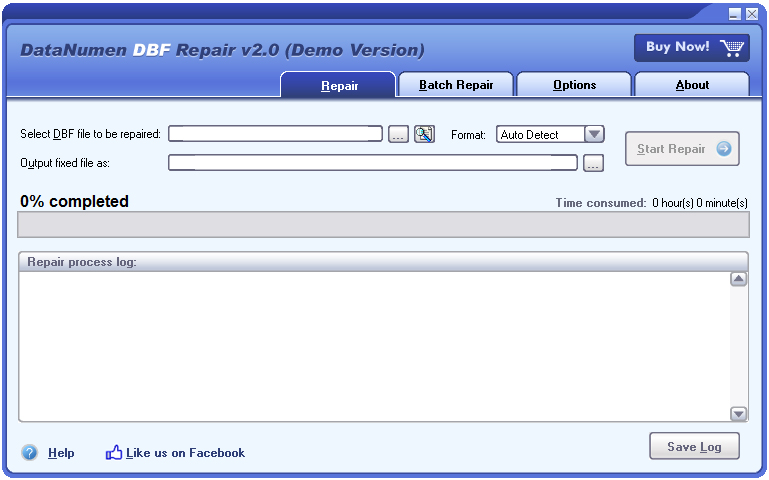
Task: Go to the Options tab
Action: (574, 85)
